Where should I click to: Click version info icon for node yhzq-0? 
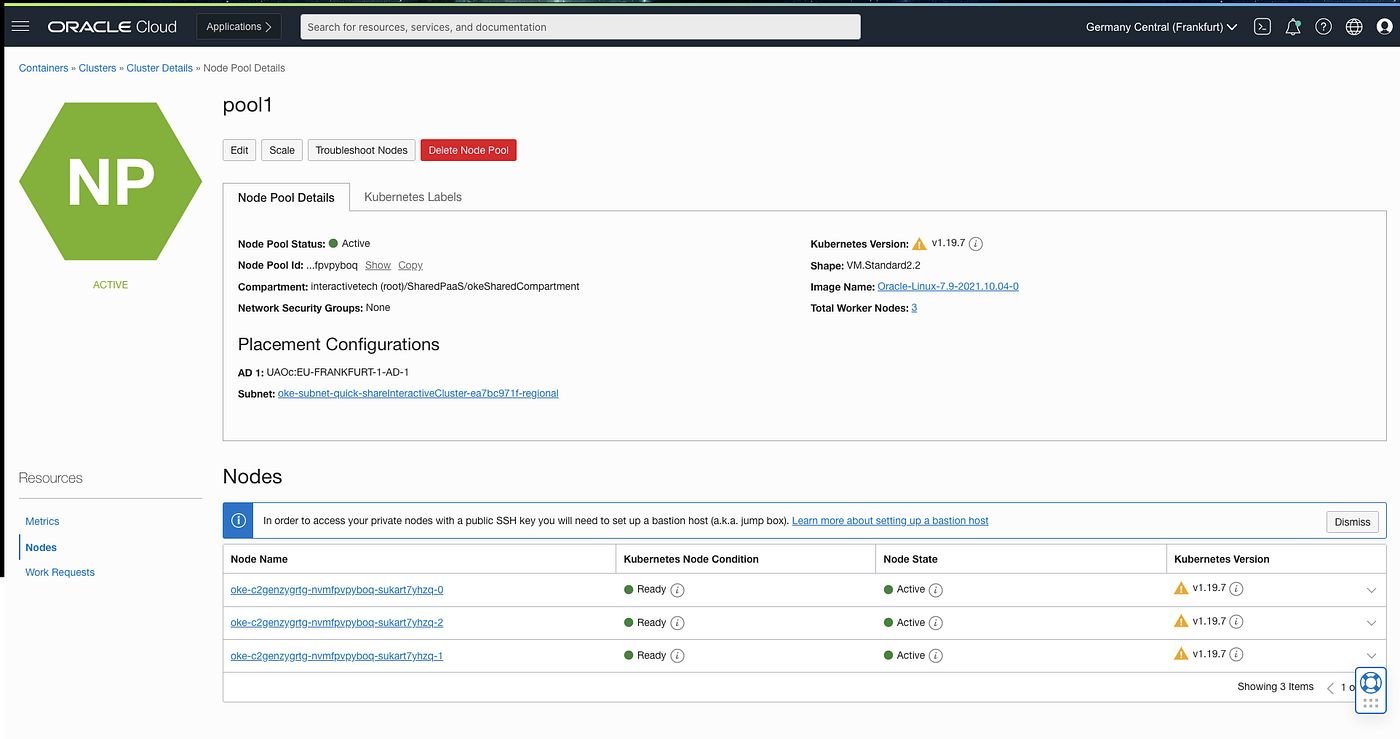pos(1237,589)
